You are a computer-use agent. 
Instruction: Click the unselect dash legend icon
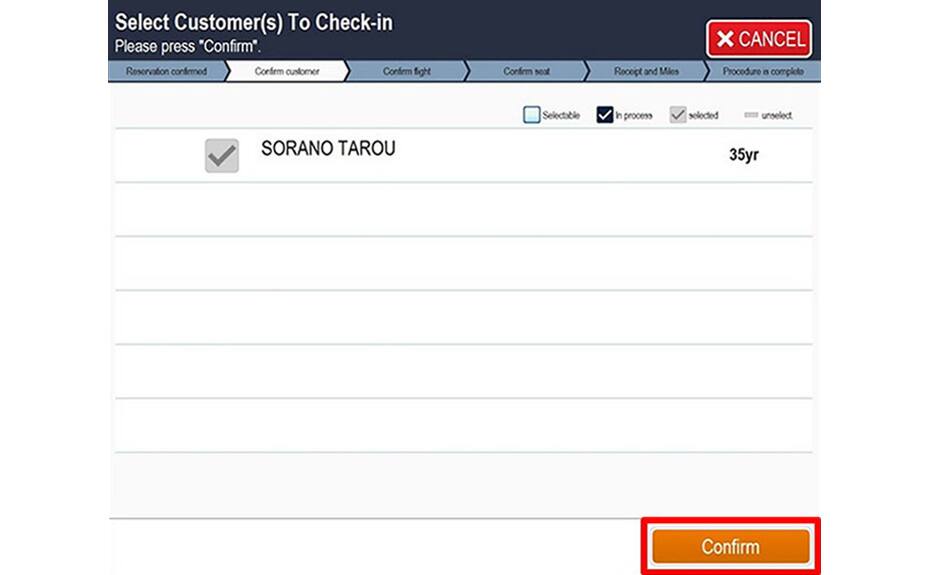751,115
